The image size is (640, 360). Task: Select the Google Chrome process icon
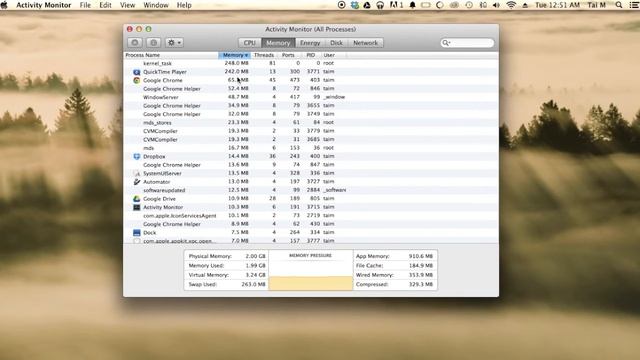pyautogui.click(x=137, y=80)
